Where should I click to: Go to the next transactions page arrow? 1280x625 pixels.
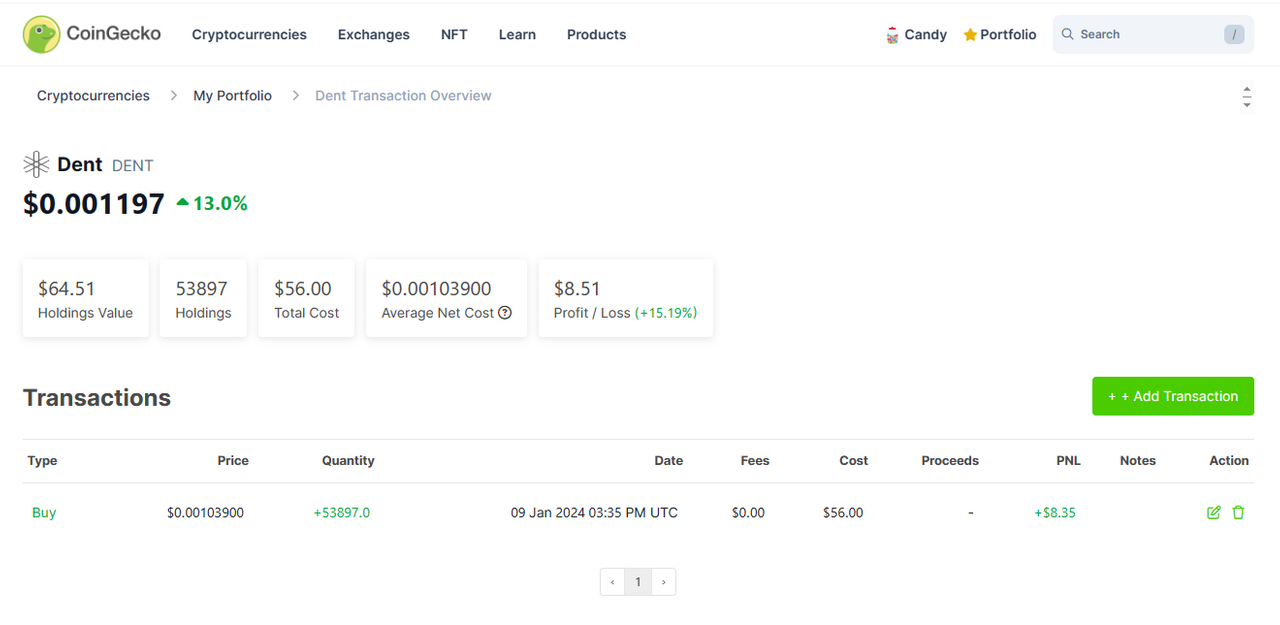[663, 582]
